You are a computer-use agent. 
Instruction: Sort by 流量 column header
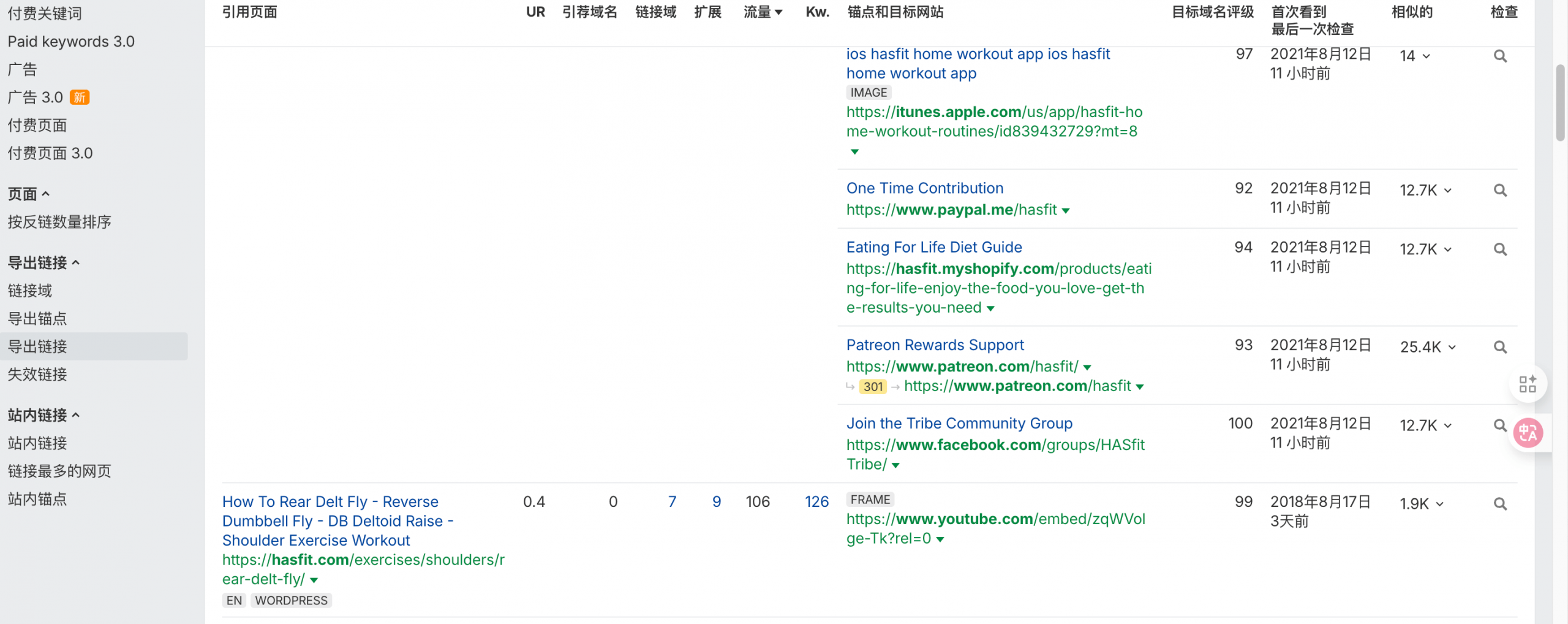[x=763, y=12]
